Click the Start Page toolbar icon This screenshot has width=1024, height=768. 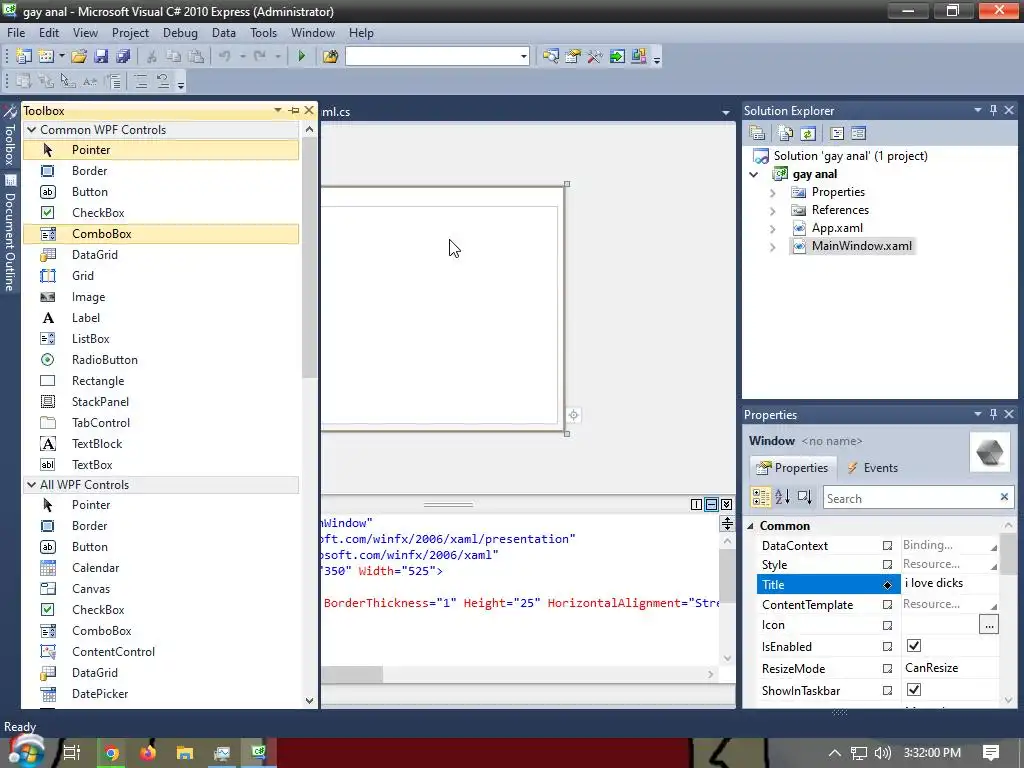(616, 56)
